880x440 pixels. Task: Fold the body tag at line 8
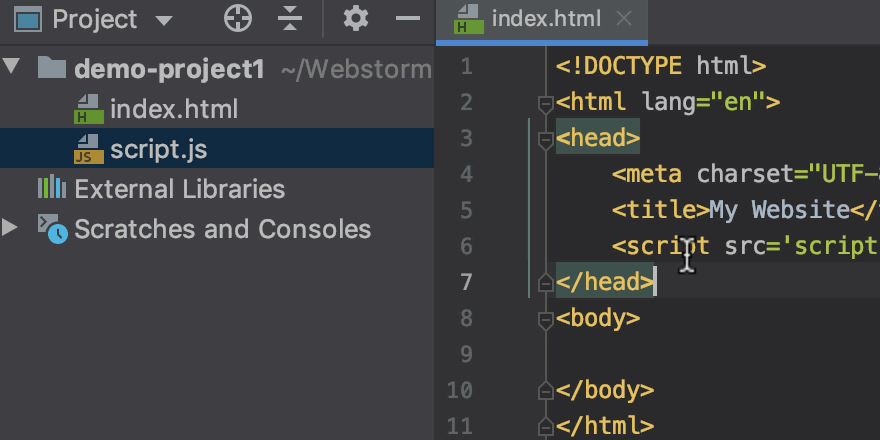pyautogui.click(x=546, y=319)
